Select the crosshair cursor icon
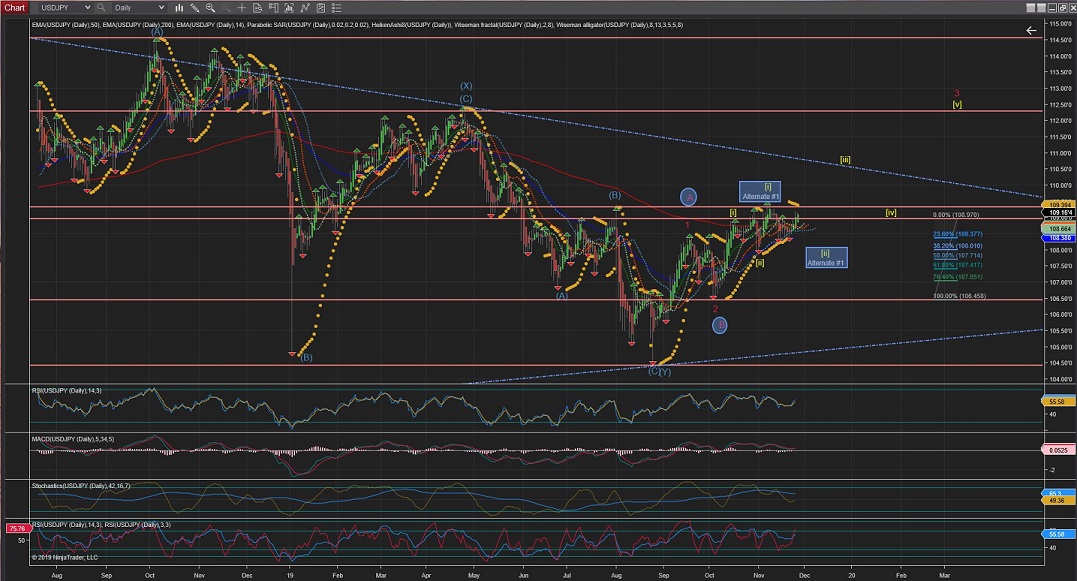 click(x=242, y=7)
